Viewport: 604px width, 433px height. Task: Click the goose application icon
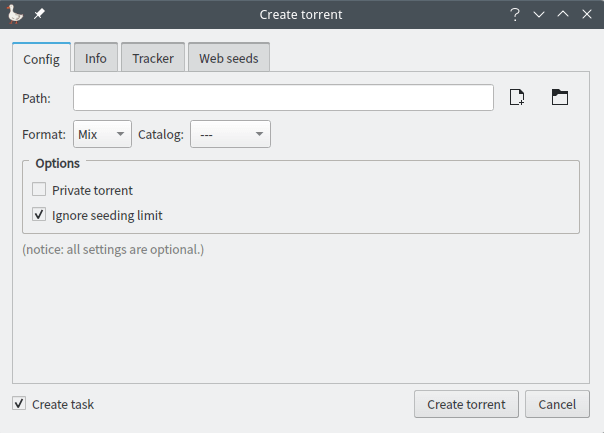(x=16, y=14)
